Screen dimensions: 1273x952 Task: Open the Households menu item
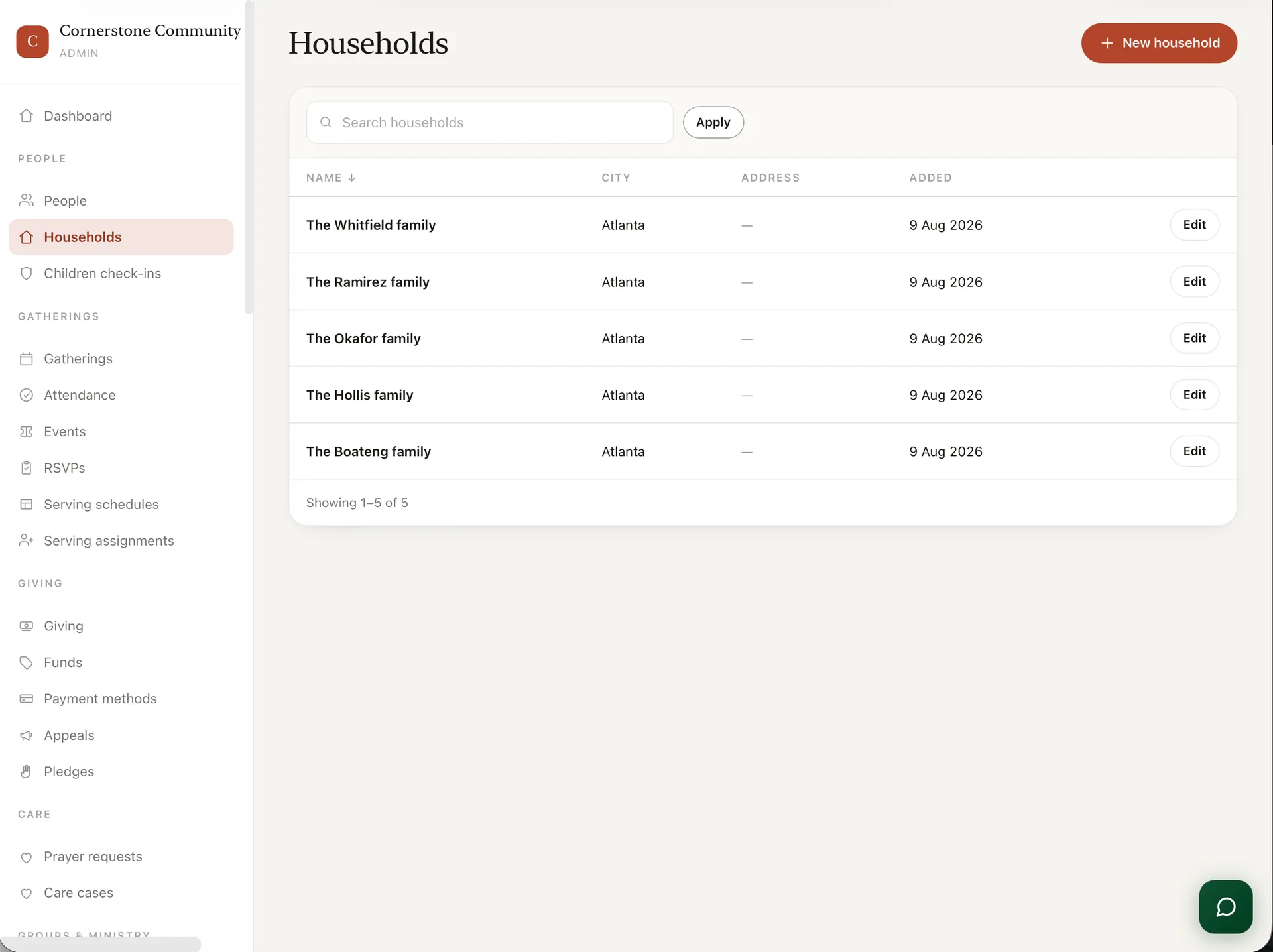(121, 237)
